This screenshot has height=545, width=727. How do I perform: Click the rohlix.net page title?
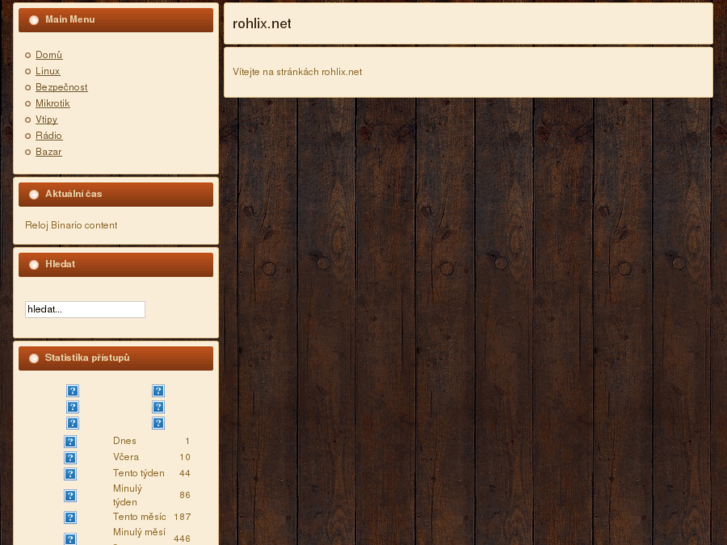click(261, 24)
